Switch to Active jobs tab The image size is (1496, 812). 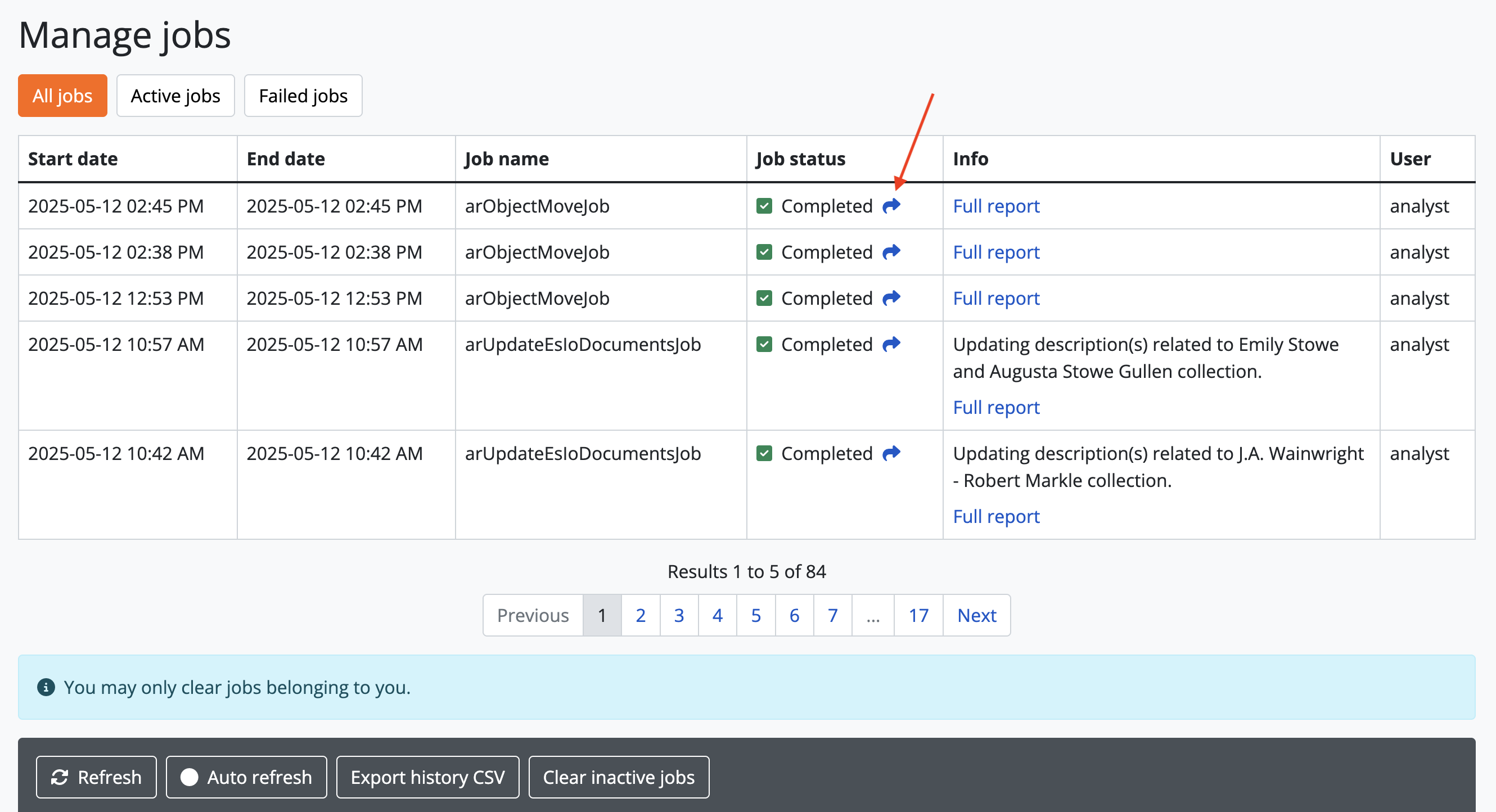(175, 96)
